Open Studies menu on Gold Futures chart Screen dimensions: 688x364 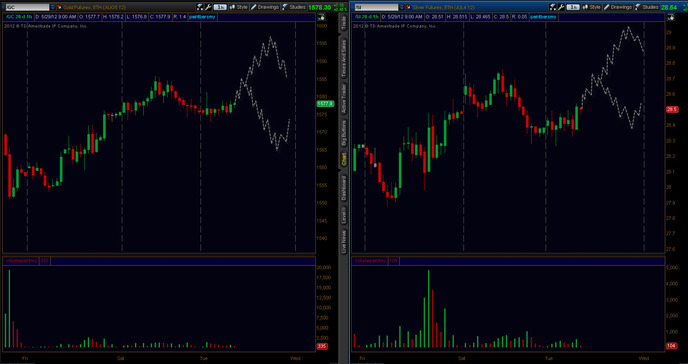tap(294, 7)
